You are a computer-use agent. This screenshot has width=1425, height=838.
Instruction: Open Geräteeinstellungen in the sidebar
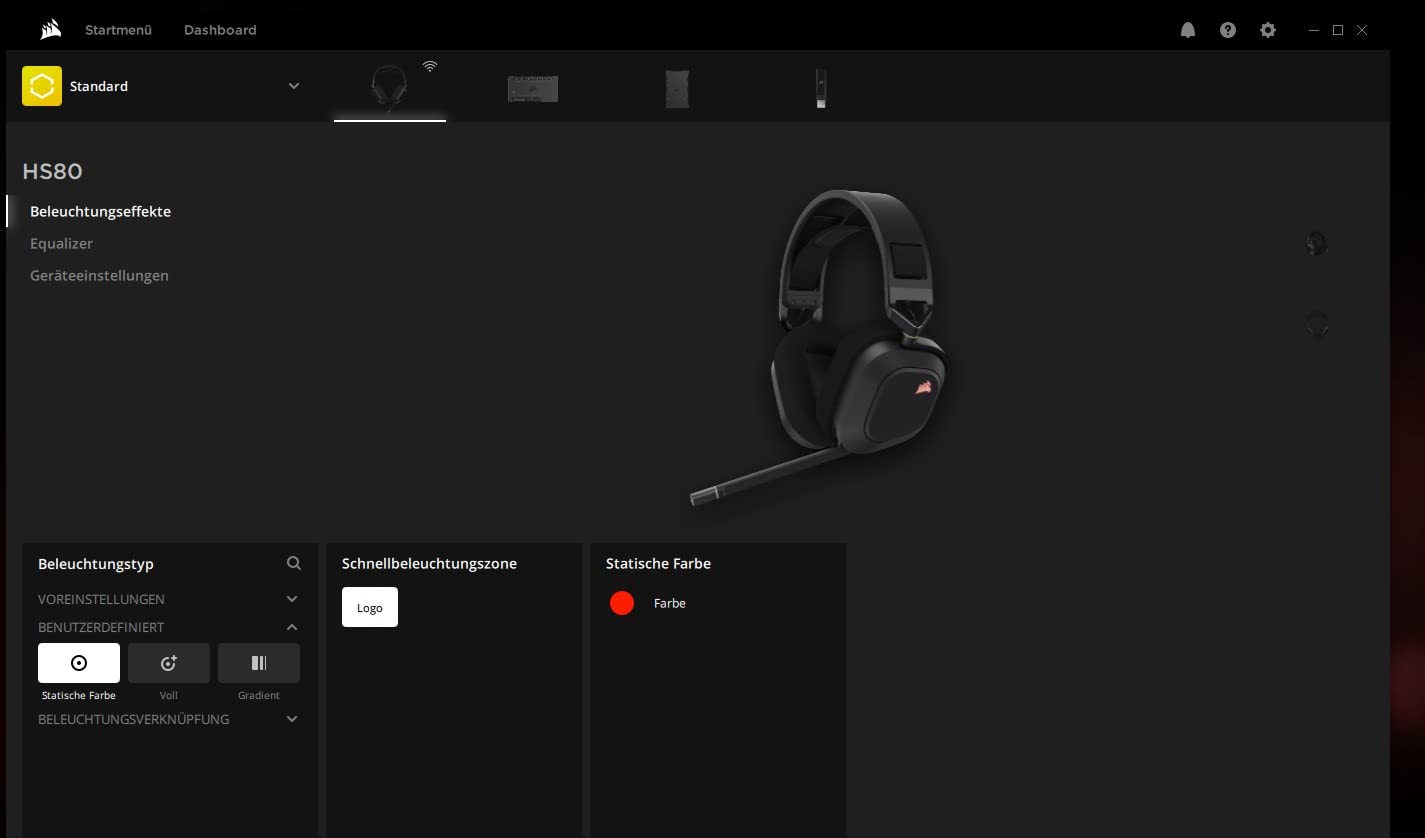(99, 276)
